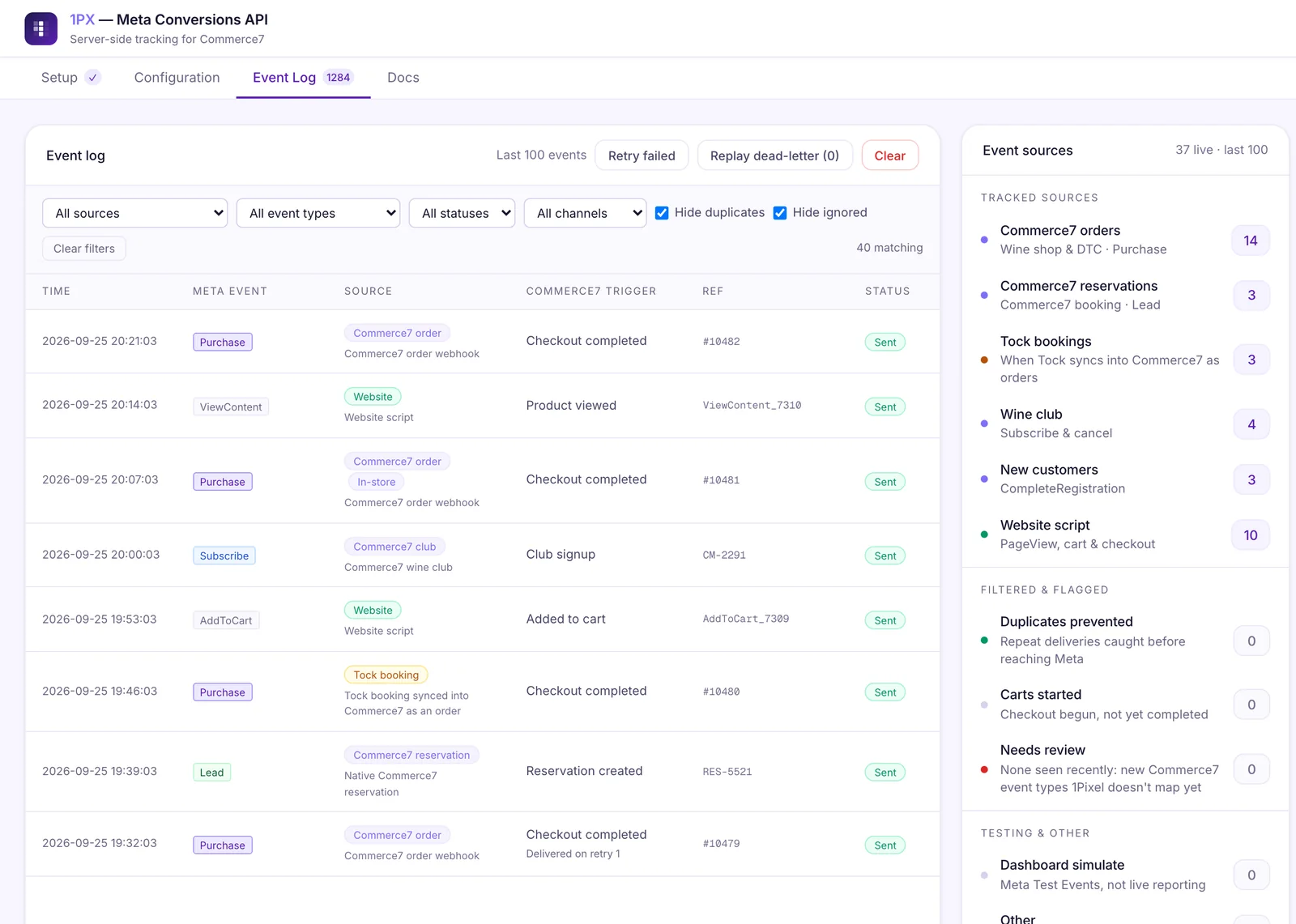Select the Wine club source
1296x924 pixels.
[x=1125, y=424]
